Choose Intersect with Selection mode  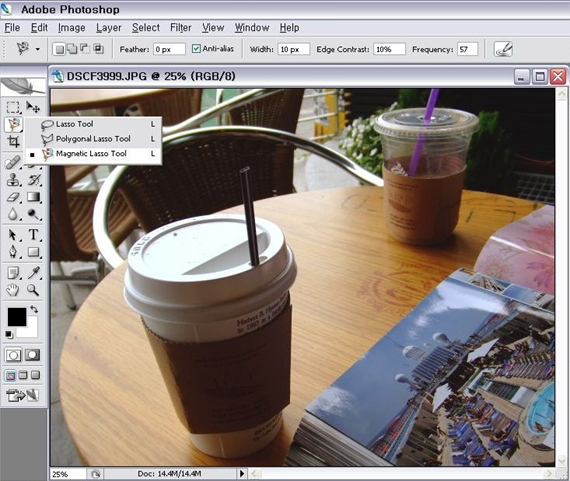pos(98,49)
